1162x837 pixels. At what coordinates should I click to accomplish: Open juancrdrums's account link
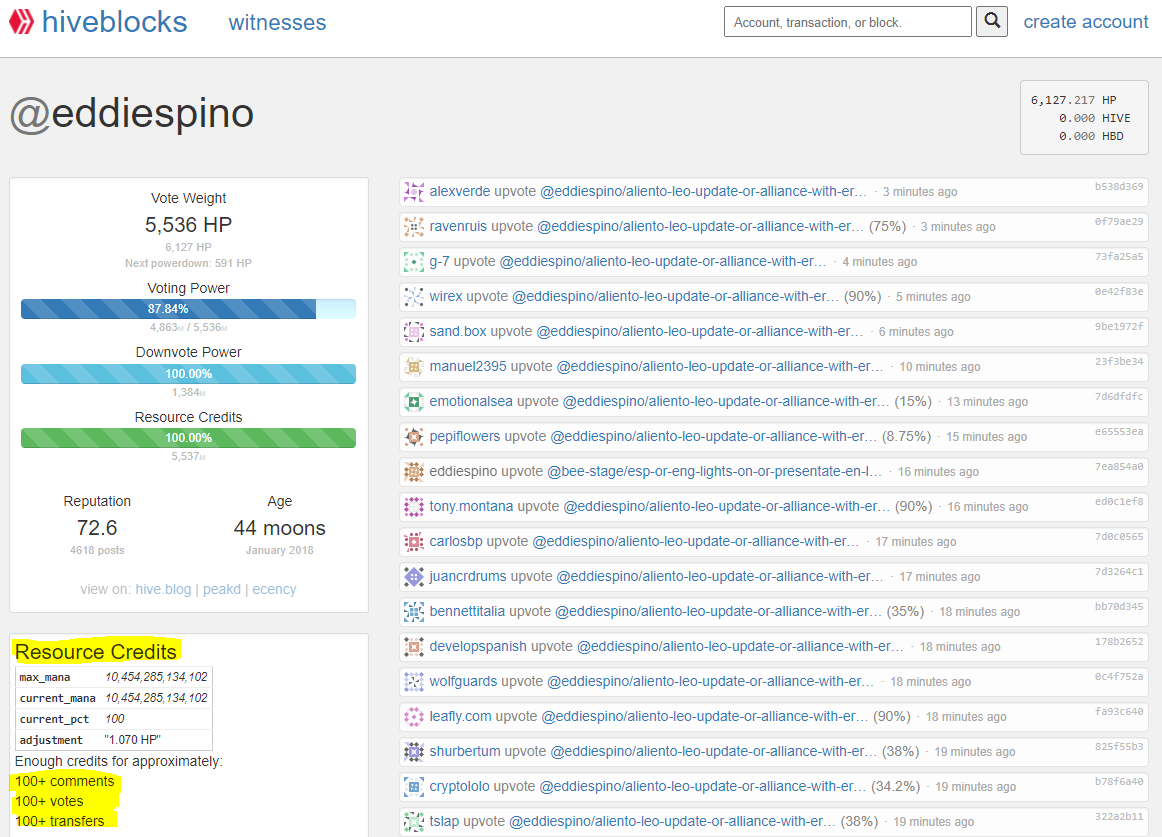tap(468, 576)
